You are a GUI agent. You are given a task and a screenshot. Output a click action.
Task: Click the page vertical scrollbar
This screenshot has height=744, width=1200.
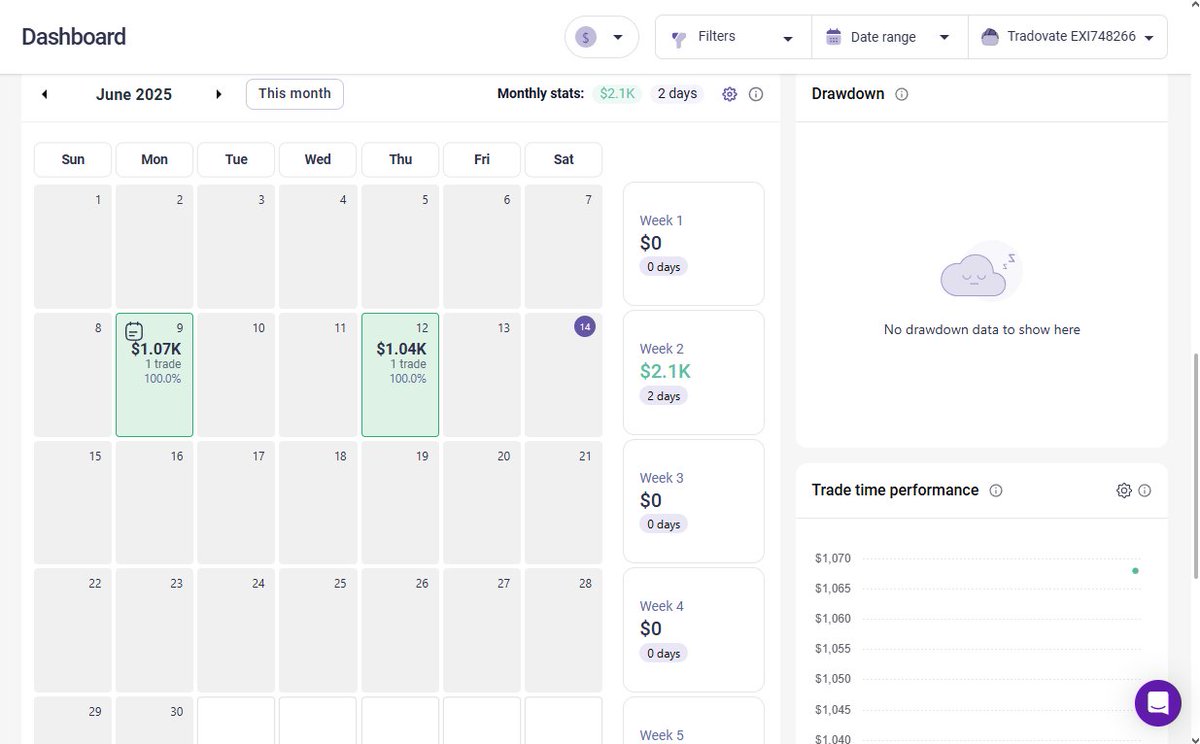[1195, 465]
